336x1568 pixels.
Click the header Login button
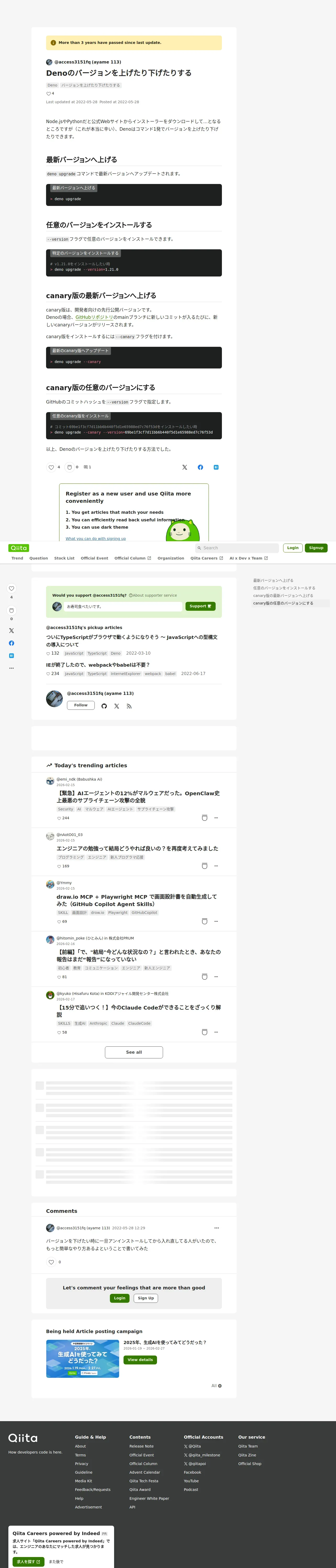pyautogui.click(x=293, y=548)
